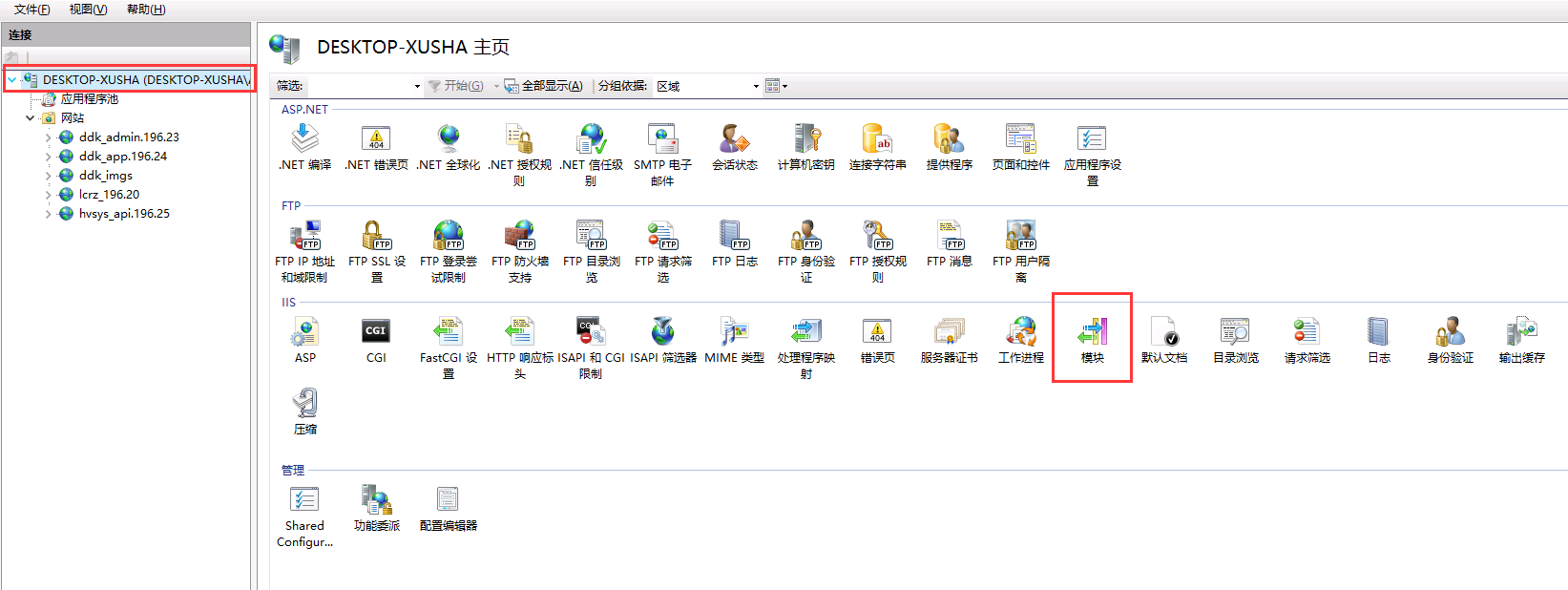Open 会话状态 feature

735,148
